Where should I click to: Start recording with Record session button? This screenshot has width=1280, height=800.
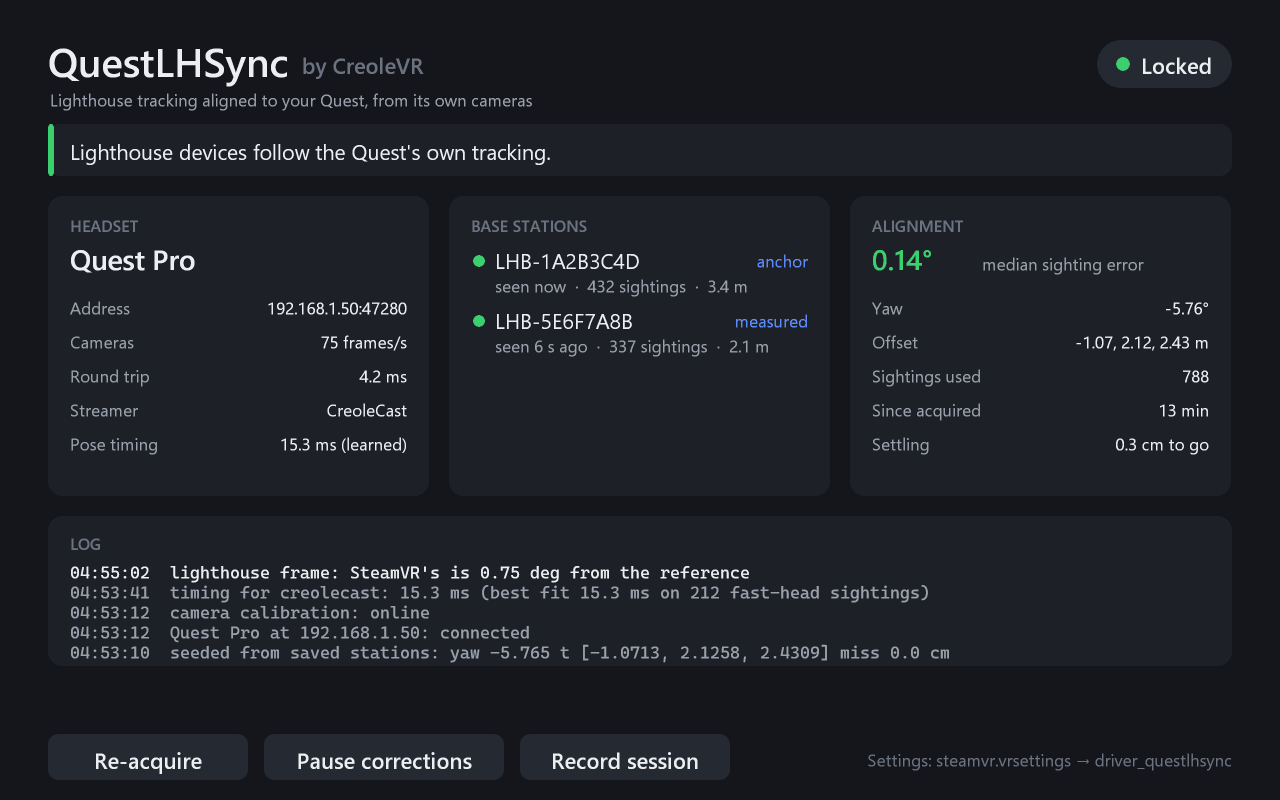[x=625, y=758]
